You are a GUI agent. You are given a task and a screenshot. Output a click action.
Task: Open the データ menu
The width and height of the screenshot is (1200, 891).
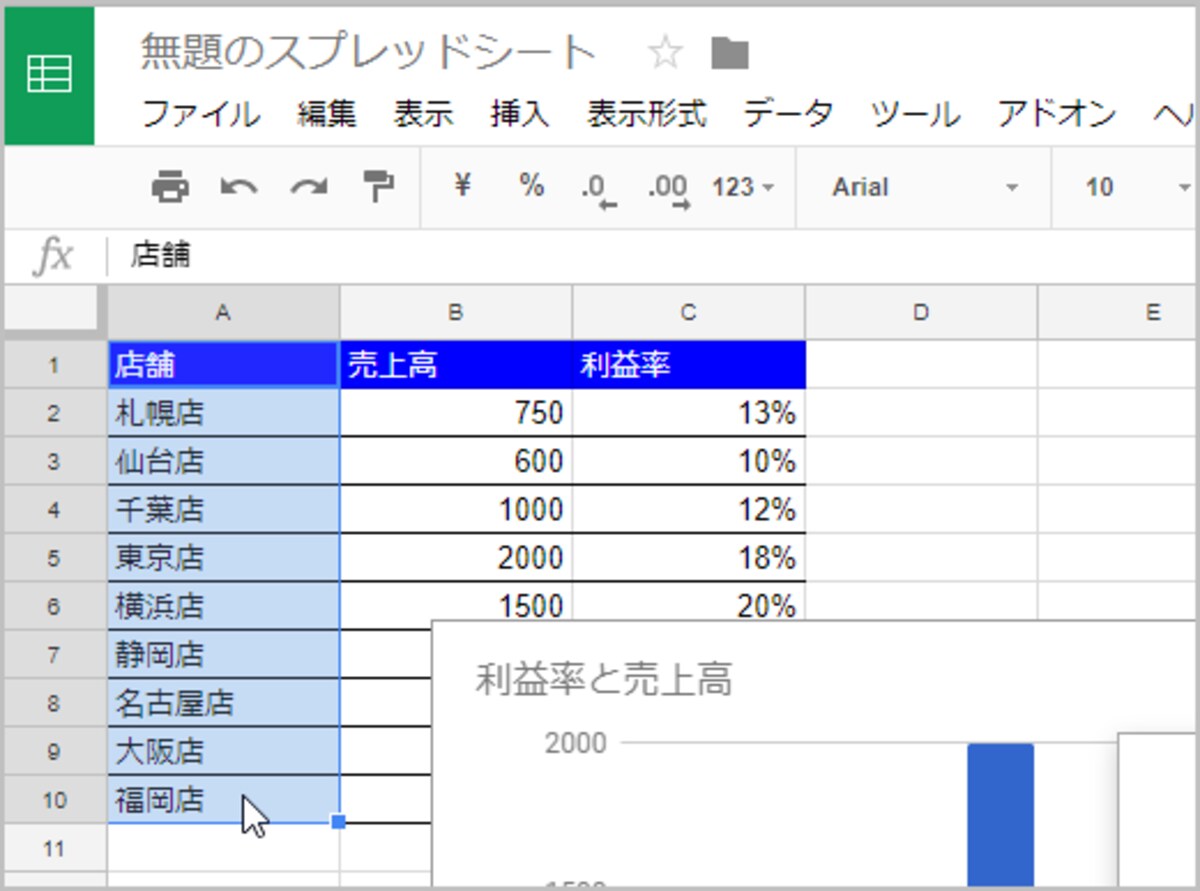coord(788,114)
